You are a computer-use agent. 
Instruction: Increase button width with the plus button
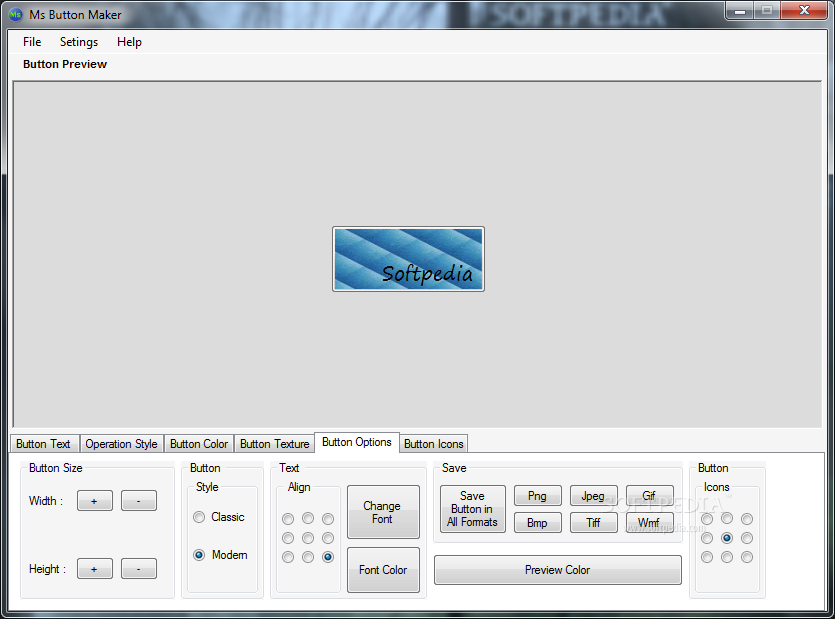(x=95, y=501)
